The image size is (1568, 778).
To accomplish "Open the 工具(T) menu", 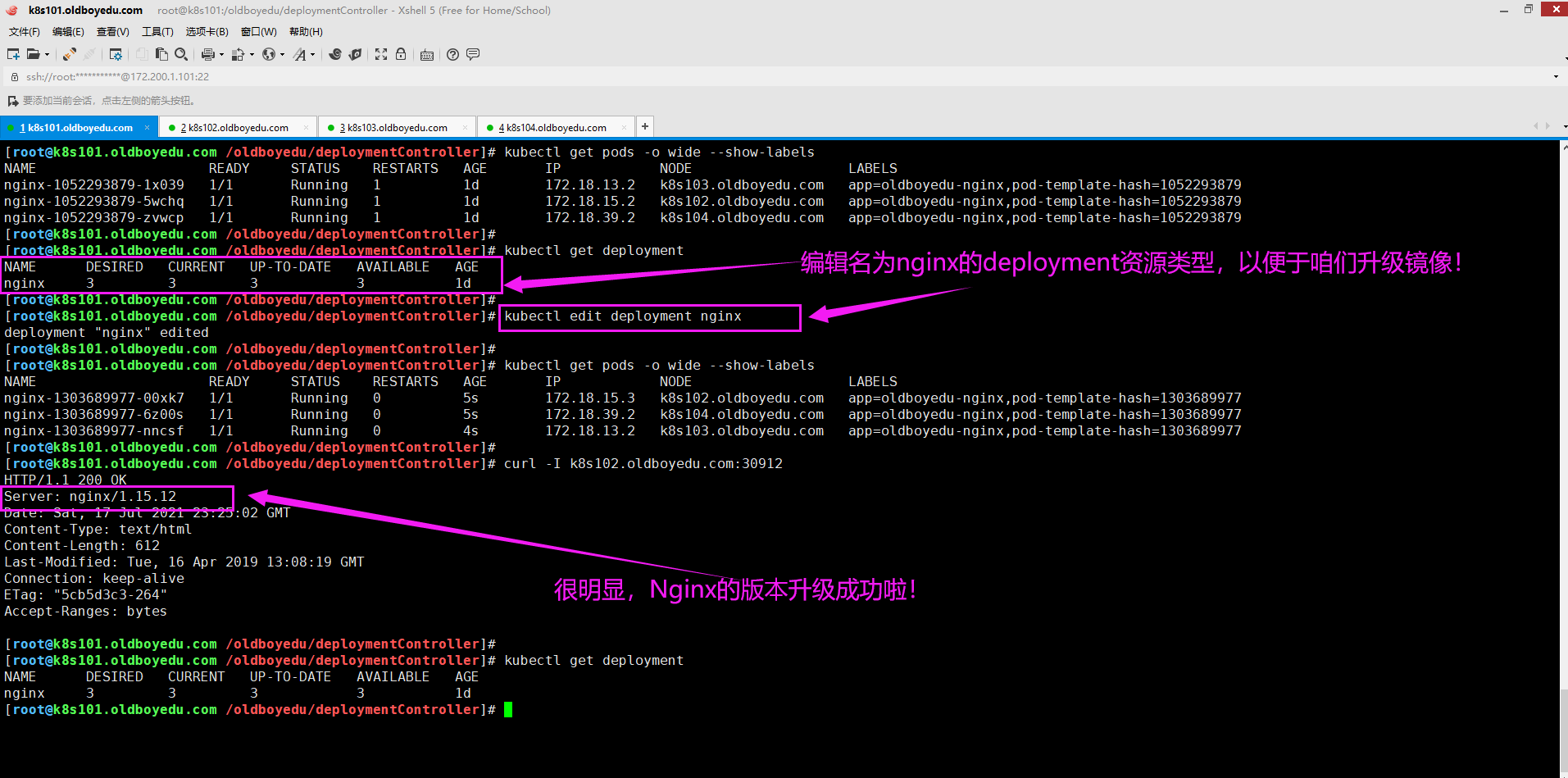I will point(157,32).
